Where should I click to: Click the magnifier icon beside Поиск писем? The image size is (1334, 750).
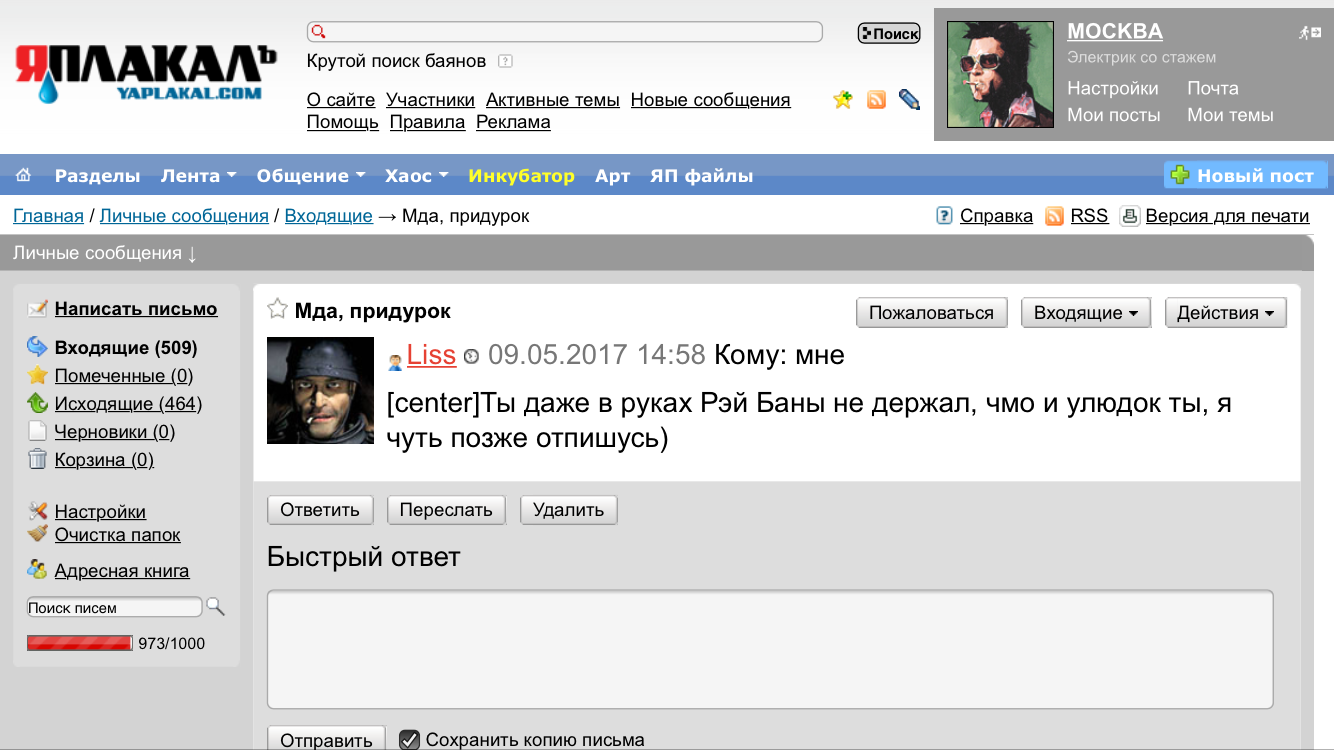click(x=215, y=607)
